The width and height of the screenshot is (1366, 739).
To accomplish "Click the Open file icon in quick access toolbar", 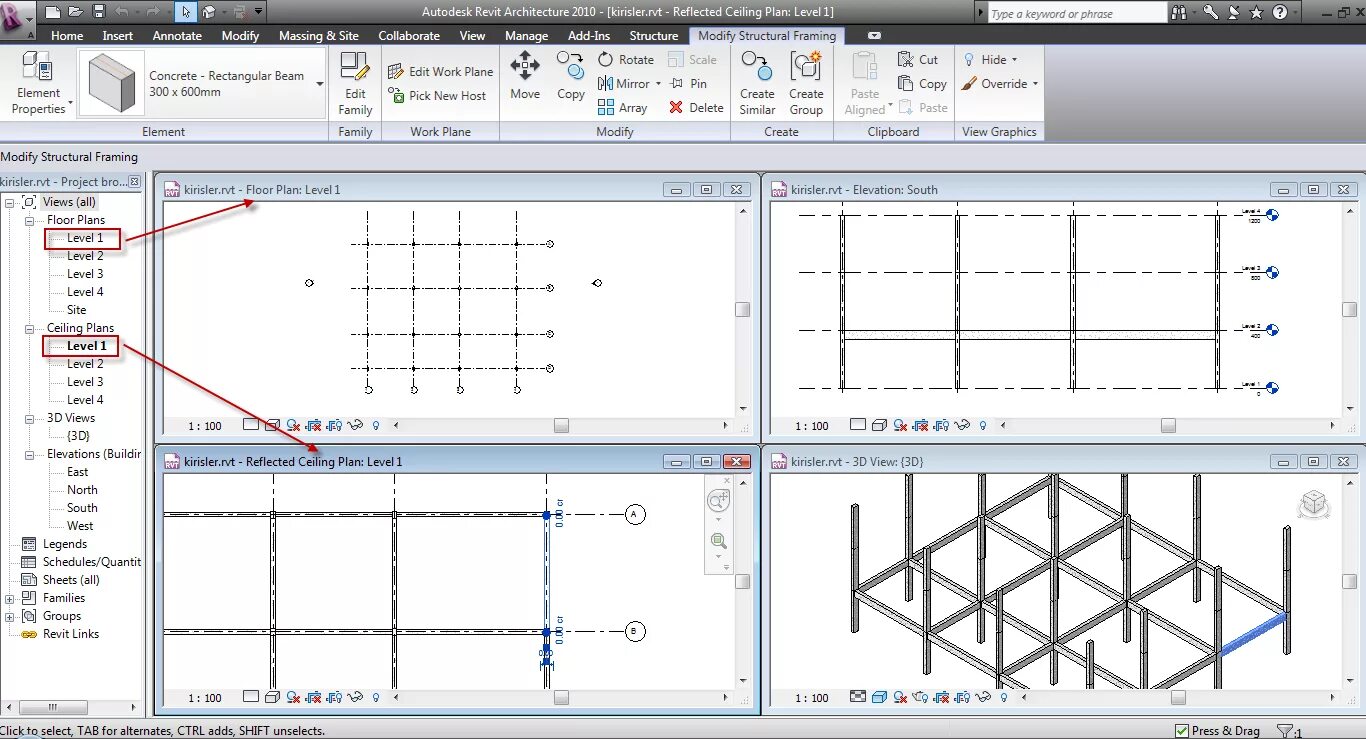I will [x=76, y=12].
